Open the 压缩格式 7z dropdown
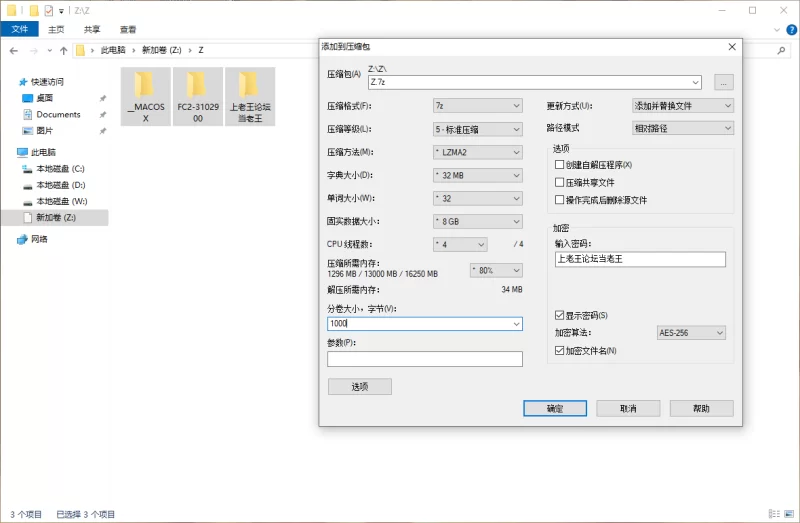The width and height of the screenshot is (800, 523). tap(478, 106)
